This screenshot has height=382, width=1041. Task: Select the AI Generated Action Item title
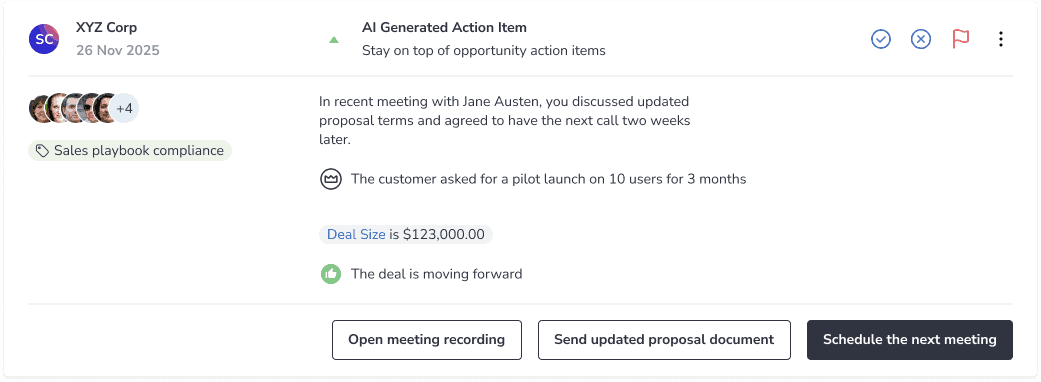point(444,28)
